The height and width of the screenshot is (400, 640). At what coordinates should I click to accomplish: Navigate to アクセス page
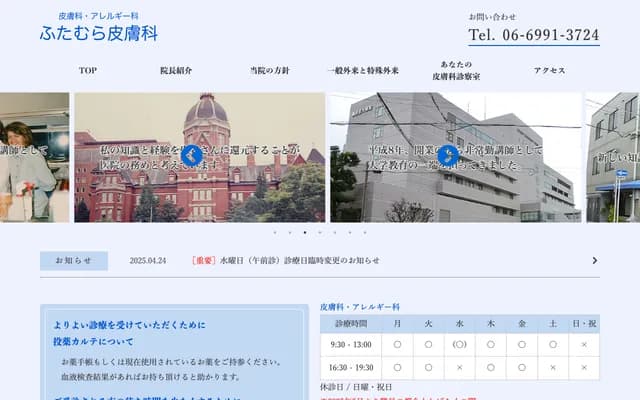click(549, 71)
